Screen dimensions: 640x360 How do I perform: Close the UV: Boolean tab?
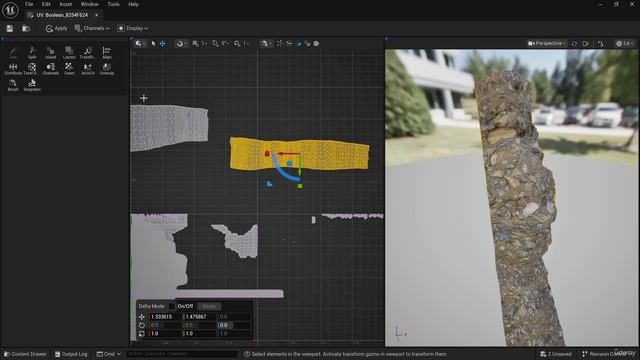[x=96, y=15]
